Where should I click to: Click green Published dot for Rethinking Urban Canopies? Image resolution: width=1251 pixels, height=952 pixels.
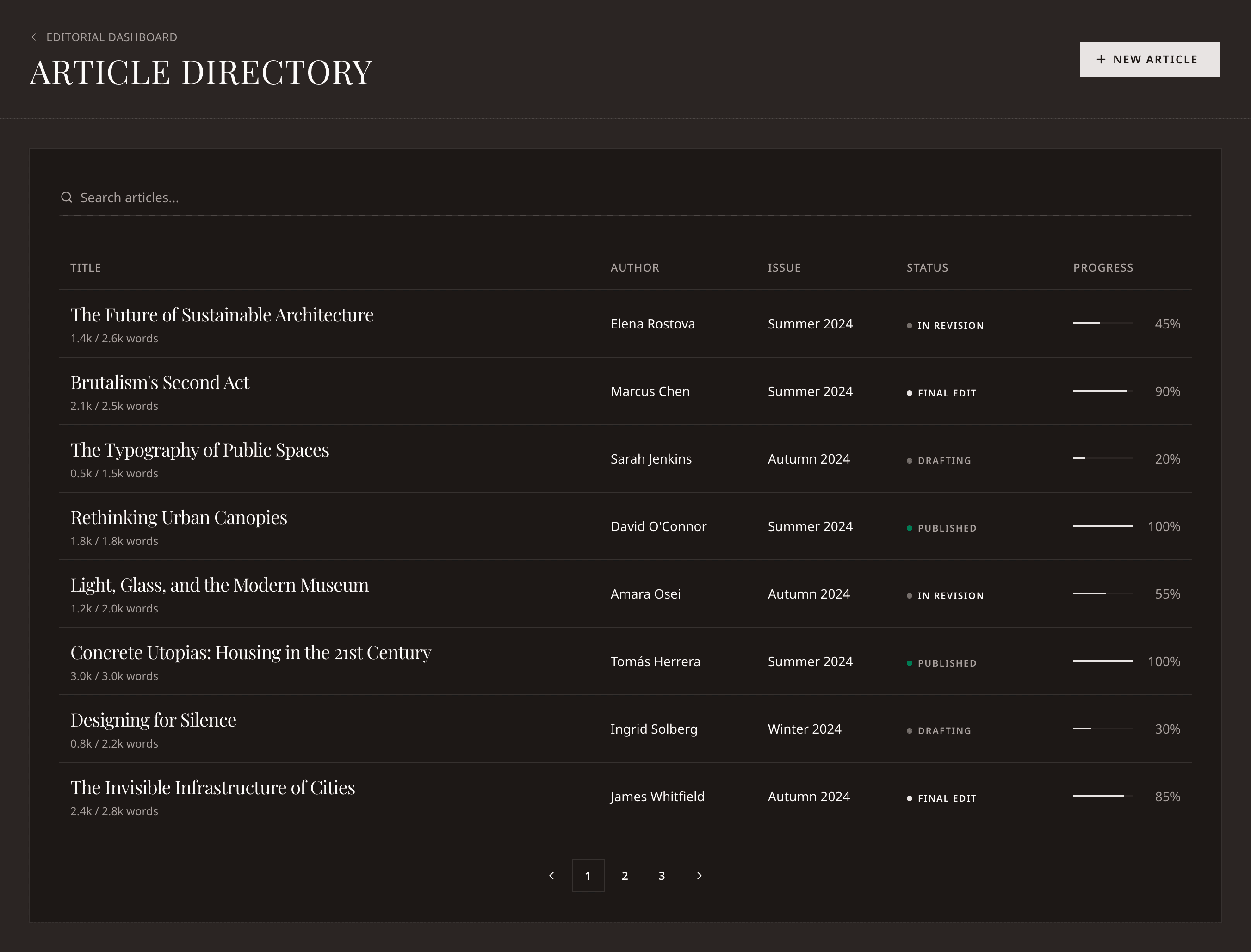910,528
